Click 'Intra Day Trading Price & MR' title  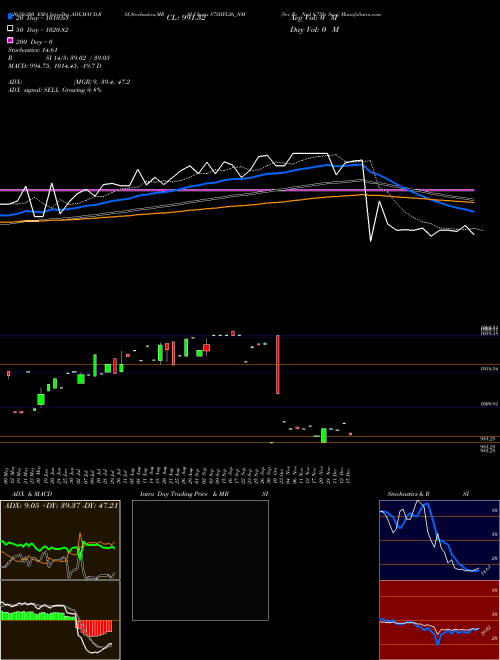pos(184,494)
